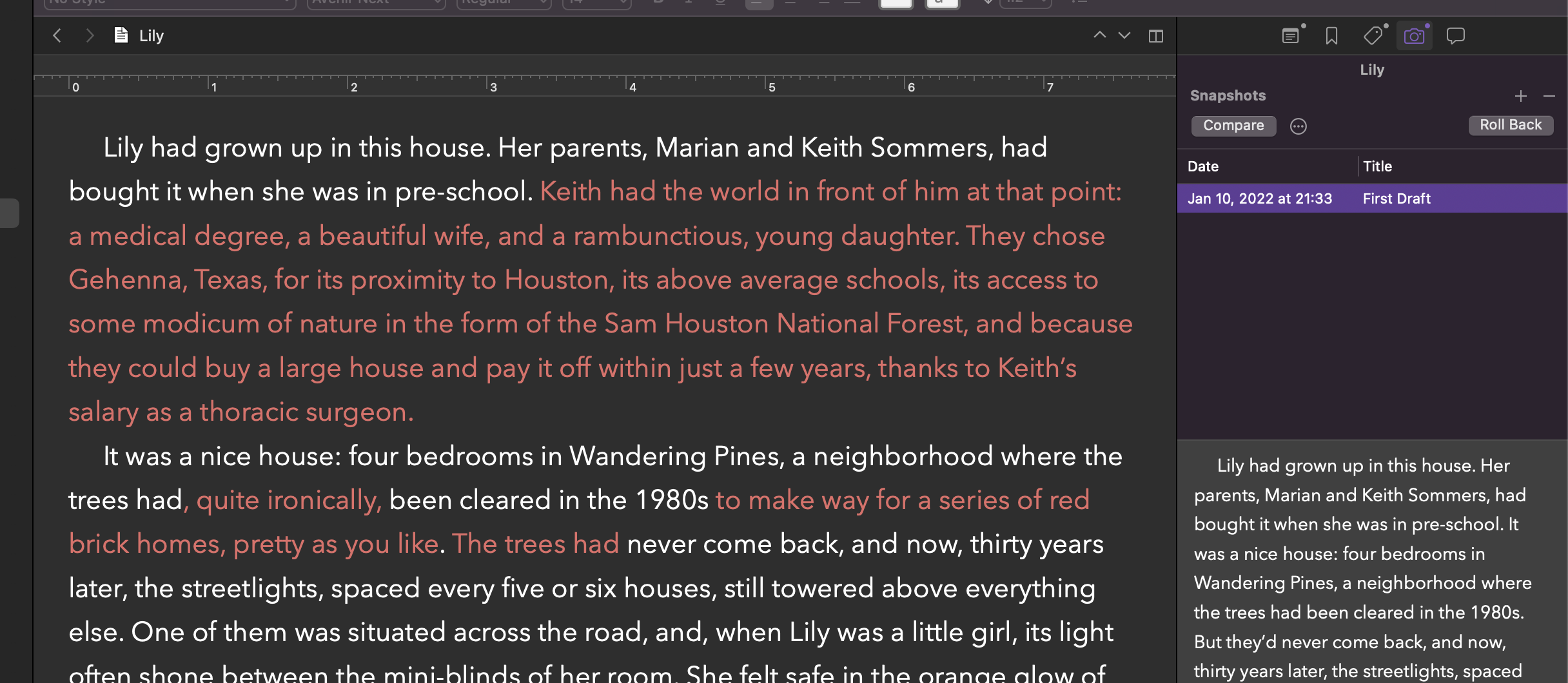This screenshot has width=1568, height=683.
Task: Click the Snapshots section label
Action: 1228,95
